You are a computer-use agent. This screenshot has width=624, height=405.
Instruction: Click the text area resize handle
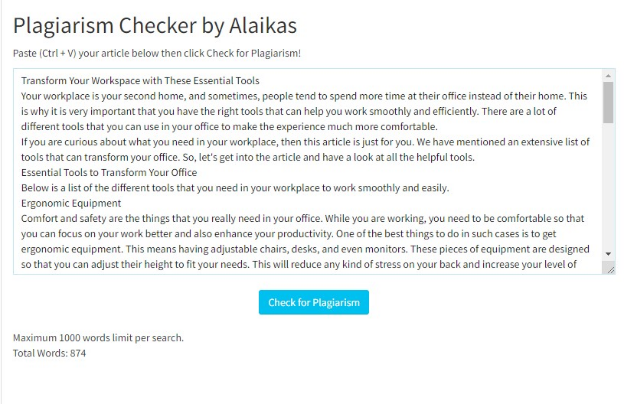click(610, 269)
